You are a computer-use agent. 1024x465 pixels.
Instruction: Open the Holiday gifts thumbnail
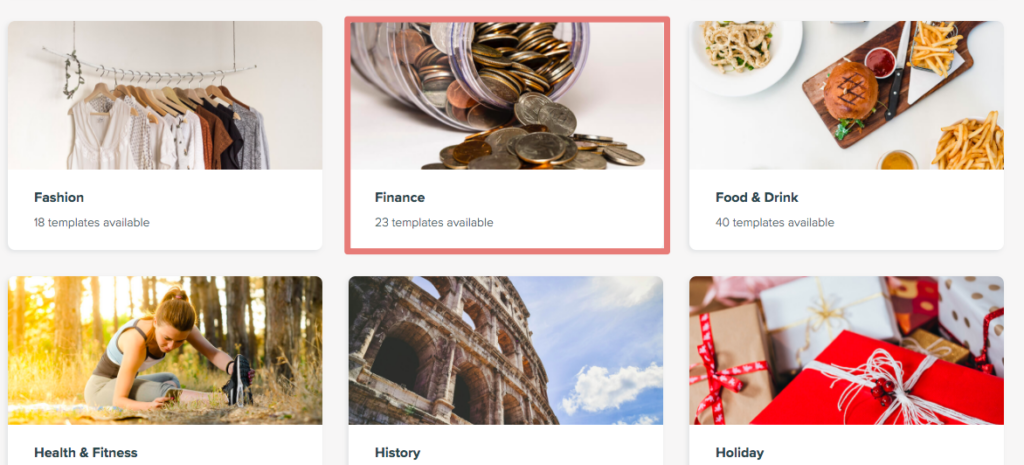click(x=846, y=350)
